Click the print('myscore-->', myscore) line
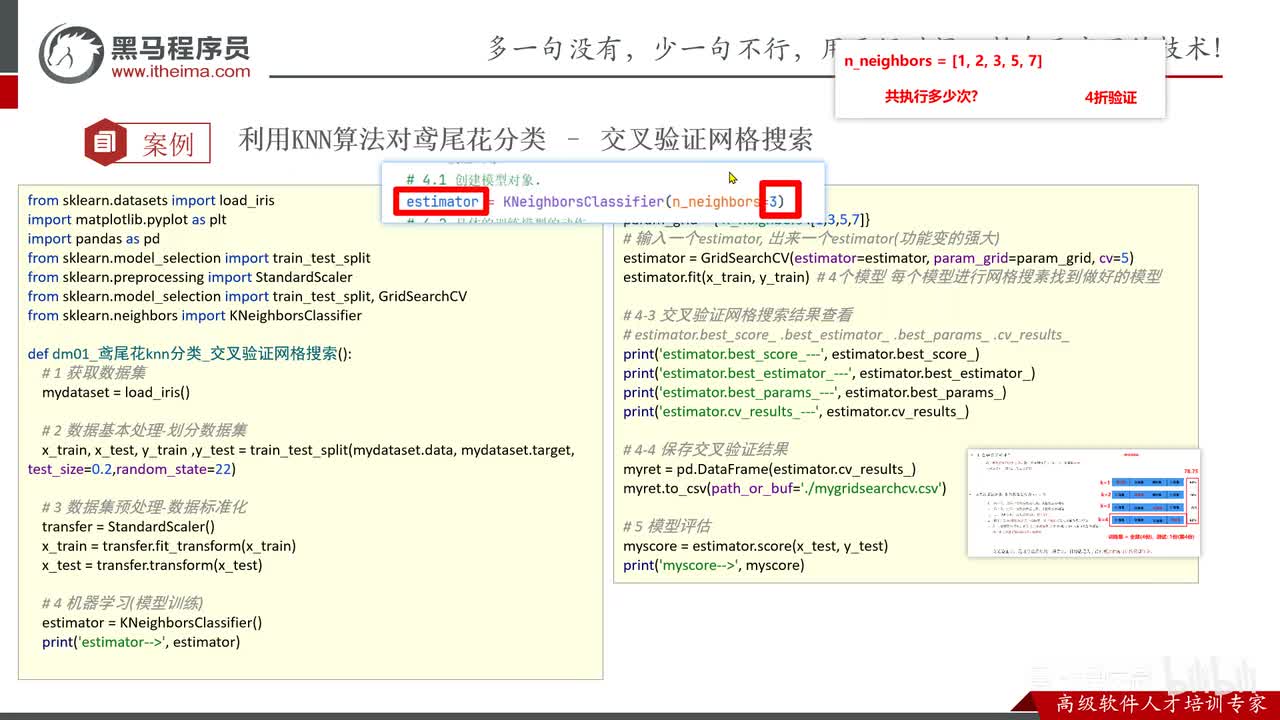Viewport: 1280px width, 720px height. click(x=713, y=565)
